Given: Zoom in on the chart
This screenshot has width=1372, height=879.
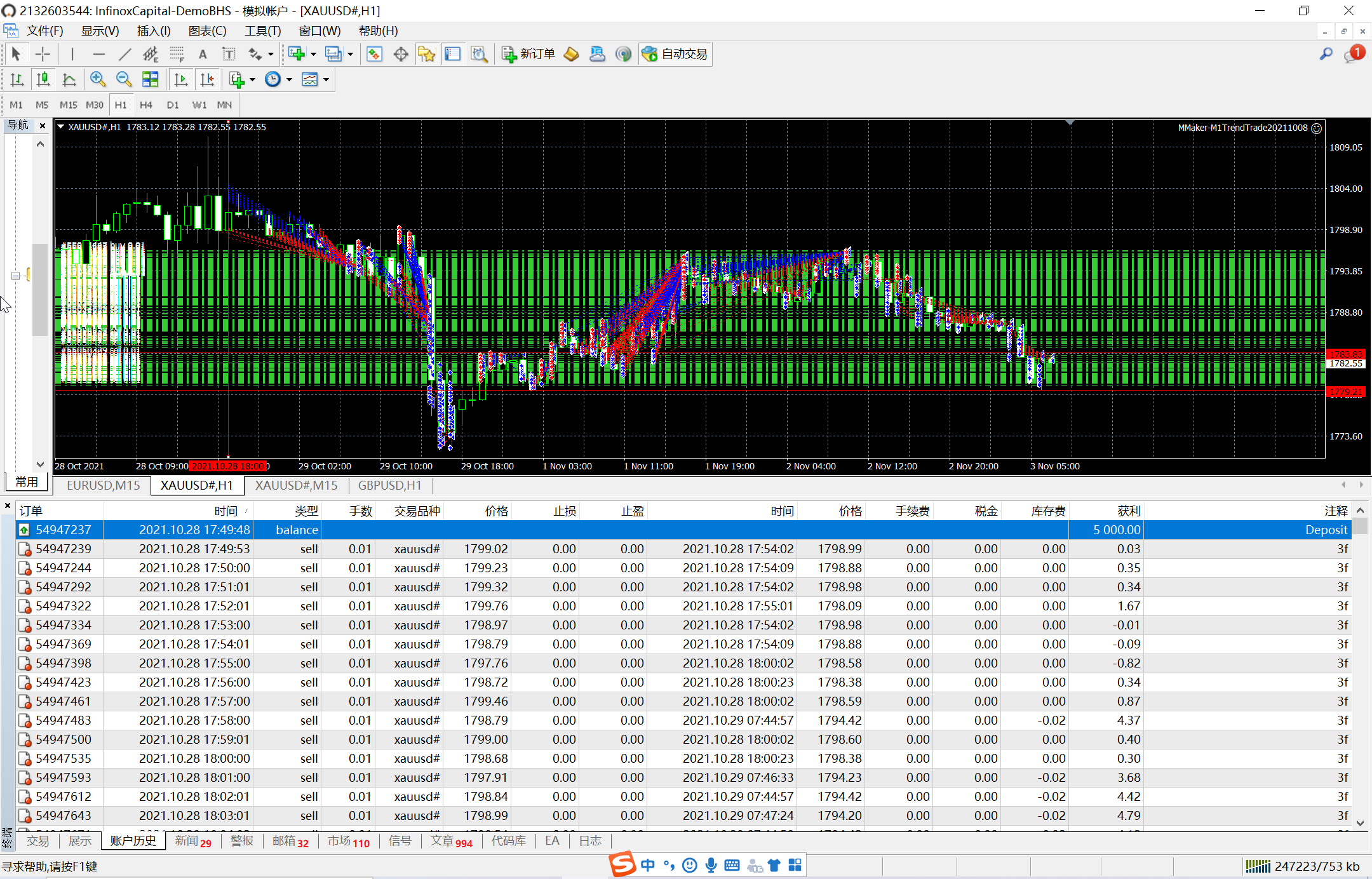Looking at the screenshot, I should pos(98,79).
